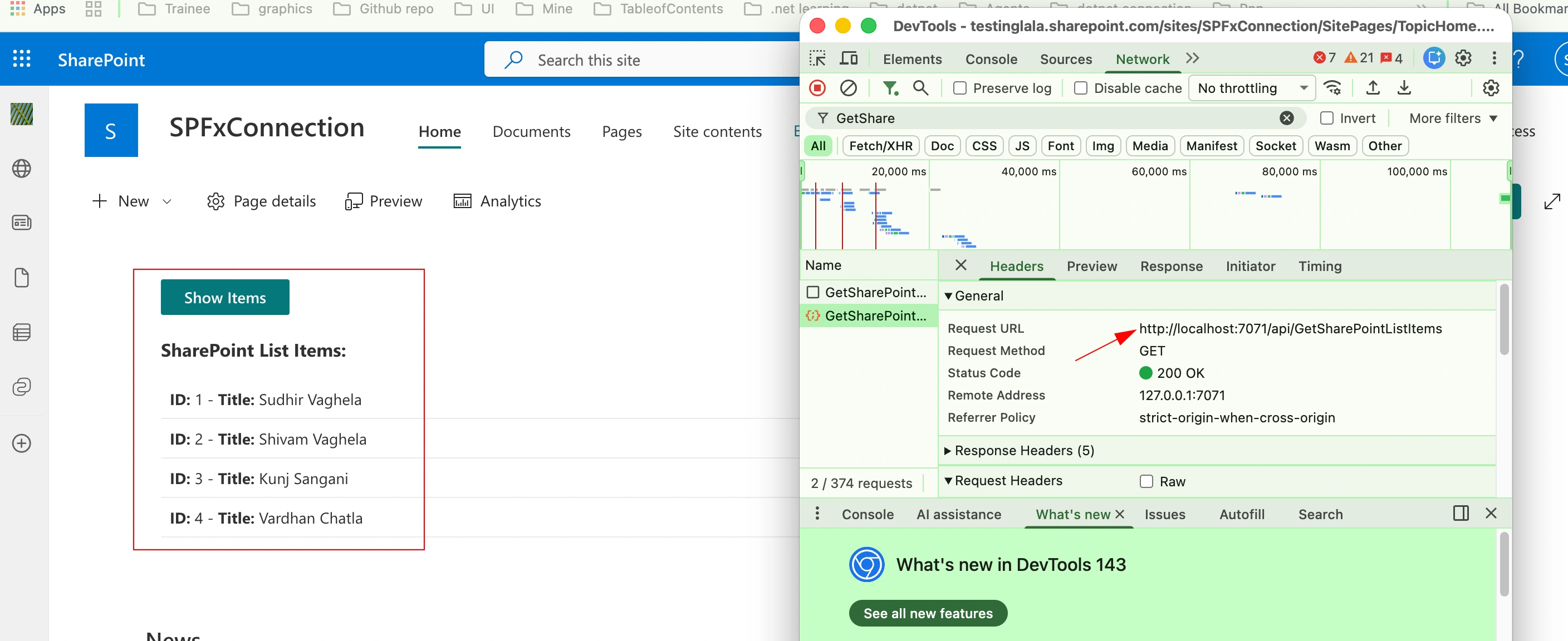Image resolution: width=1568 pixels, height=641 pixels.
Task: Open the More filters dropdown
Action: [x=1453, y=118]
